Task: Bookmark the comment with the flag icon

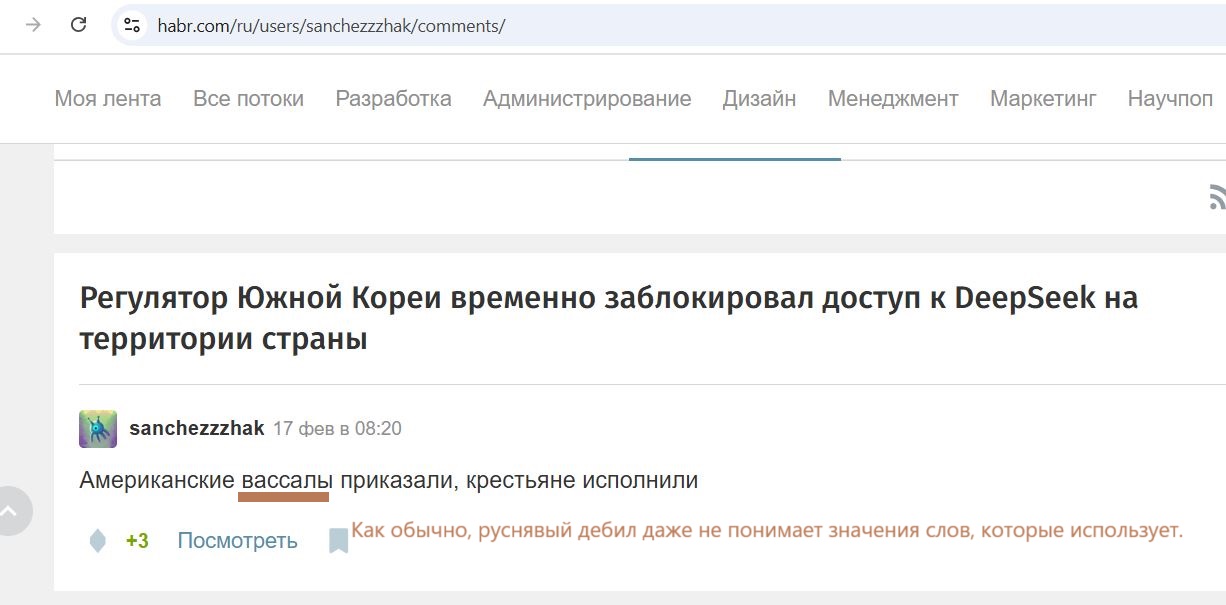Action: [339, 541]
